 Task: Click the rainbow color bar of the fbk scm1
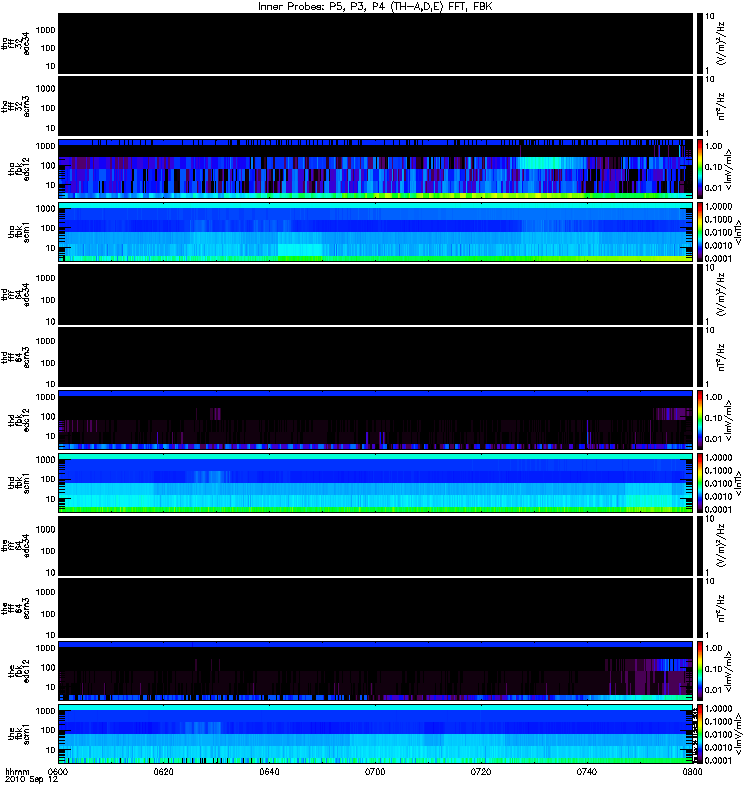699,734
